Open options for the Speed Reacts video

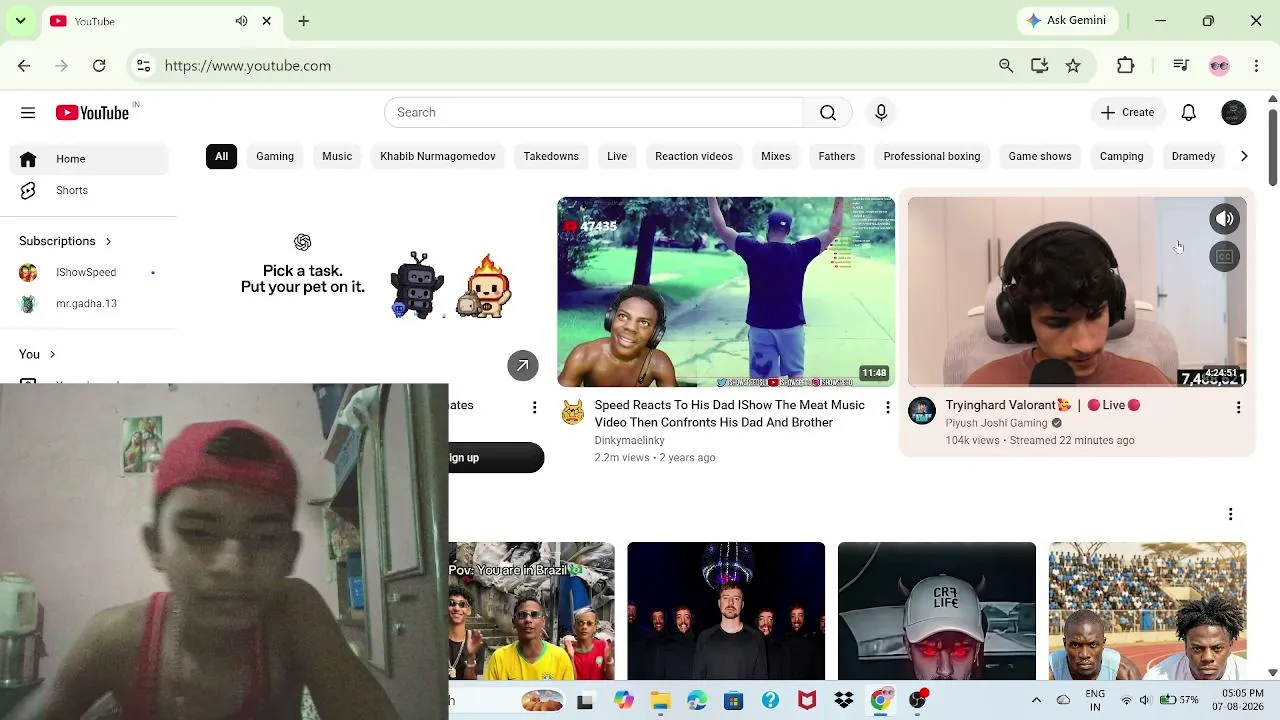click(x=887, y=407)
